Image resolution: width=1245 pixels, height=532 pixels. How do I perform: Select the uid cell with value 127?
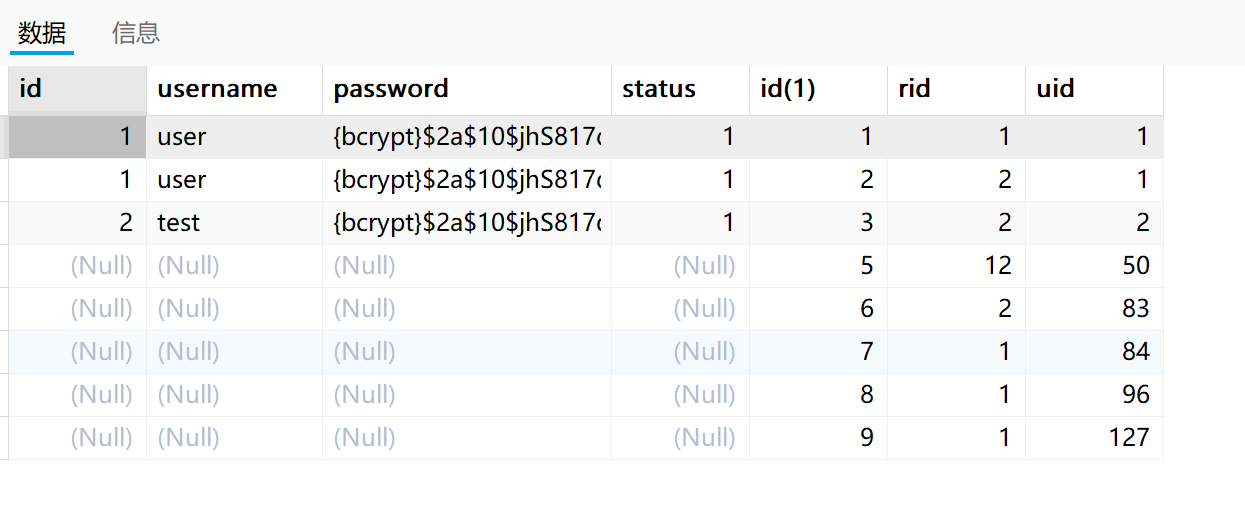[1094, 438]
